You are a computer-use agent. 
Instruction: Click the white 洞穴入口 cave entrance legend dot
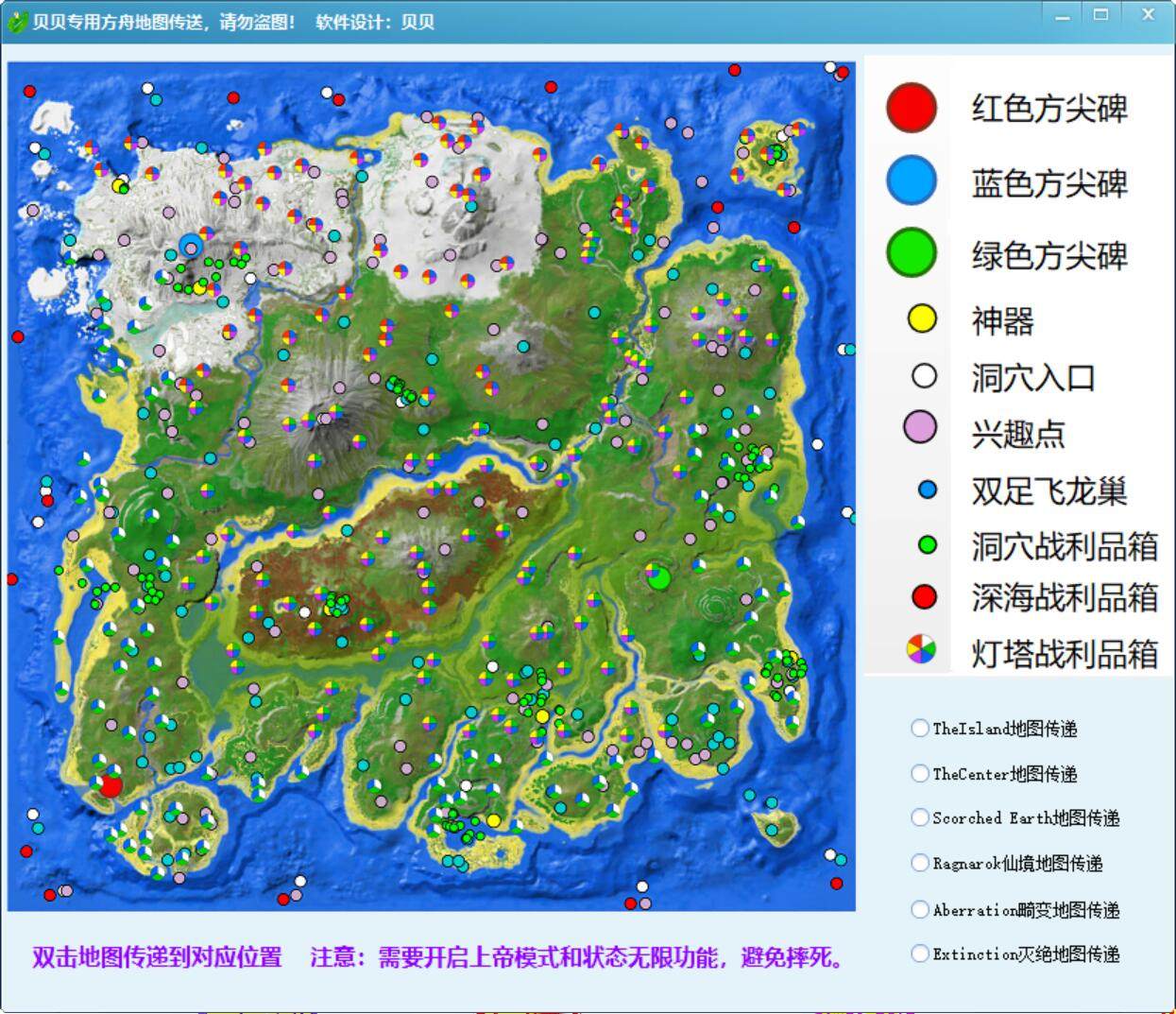click(x=924, y=376)
